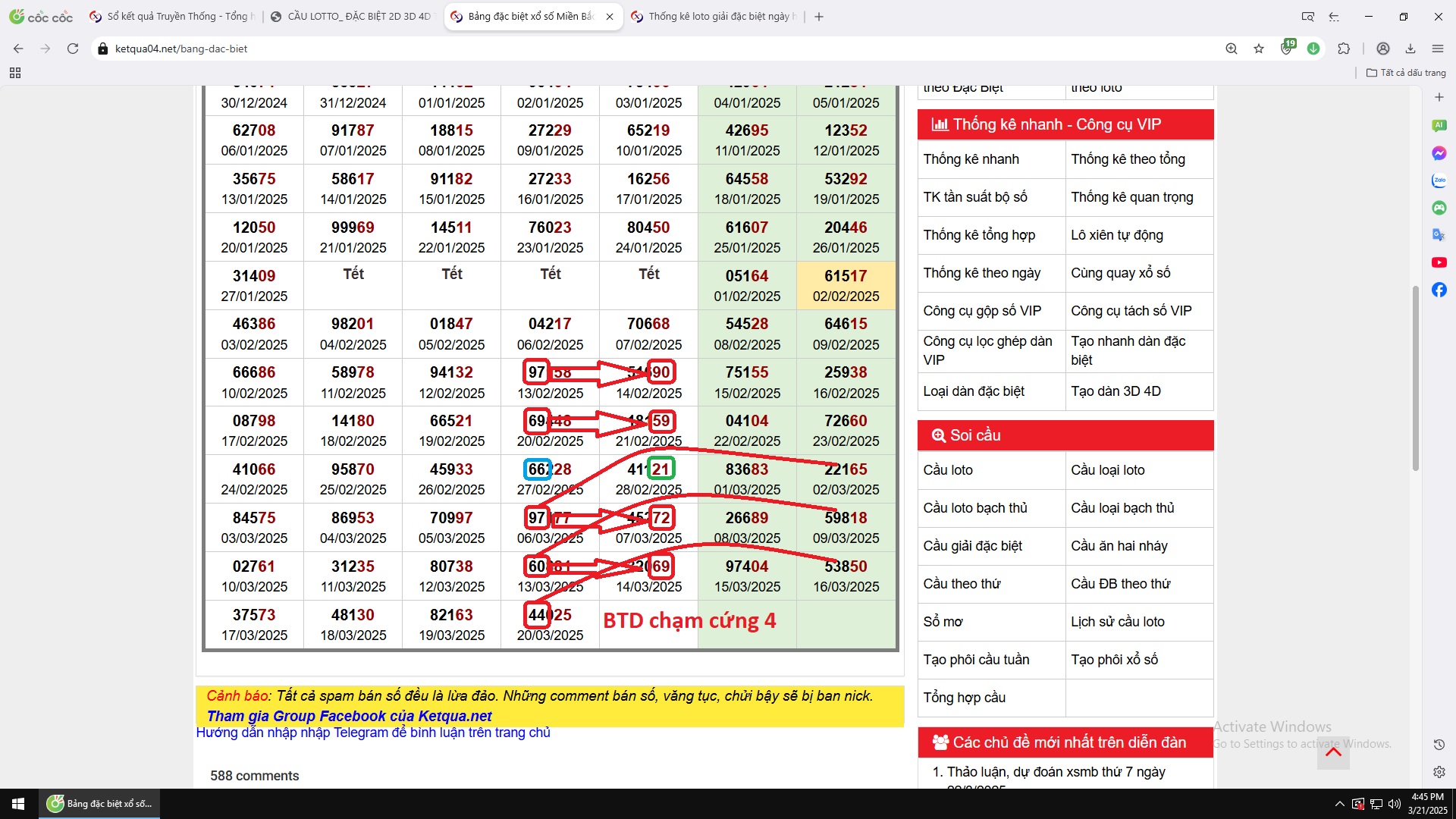Open Messenger in the right sidebar

(1439, 153)
